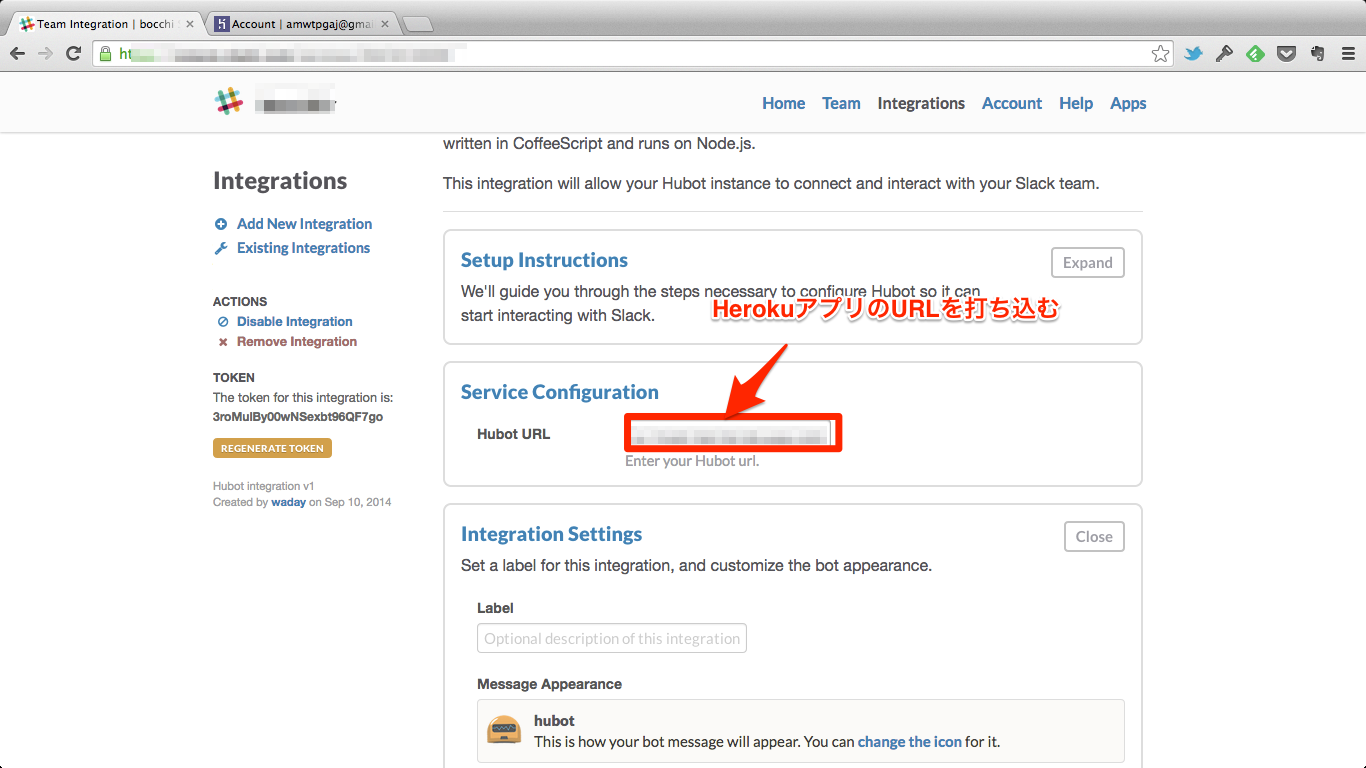This screenshot has height=768, width=1366.
Task: Follow the 'change the icon' link
Action: pos(910,742)
